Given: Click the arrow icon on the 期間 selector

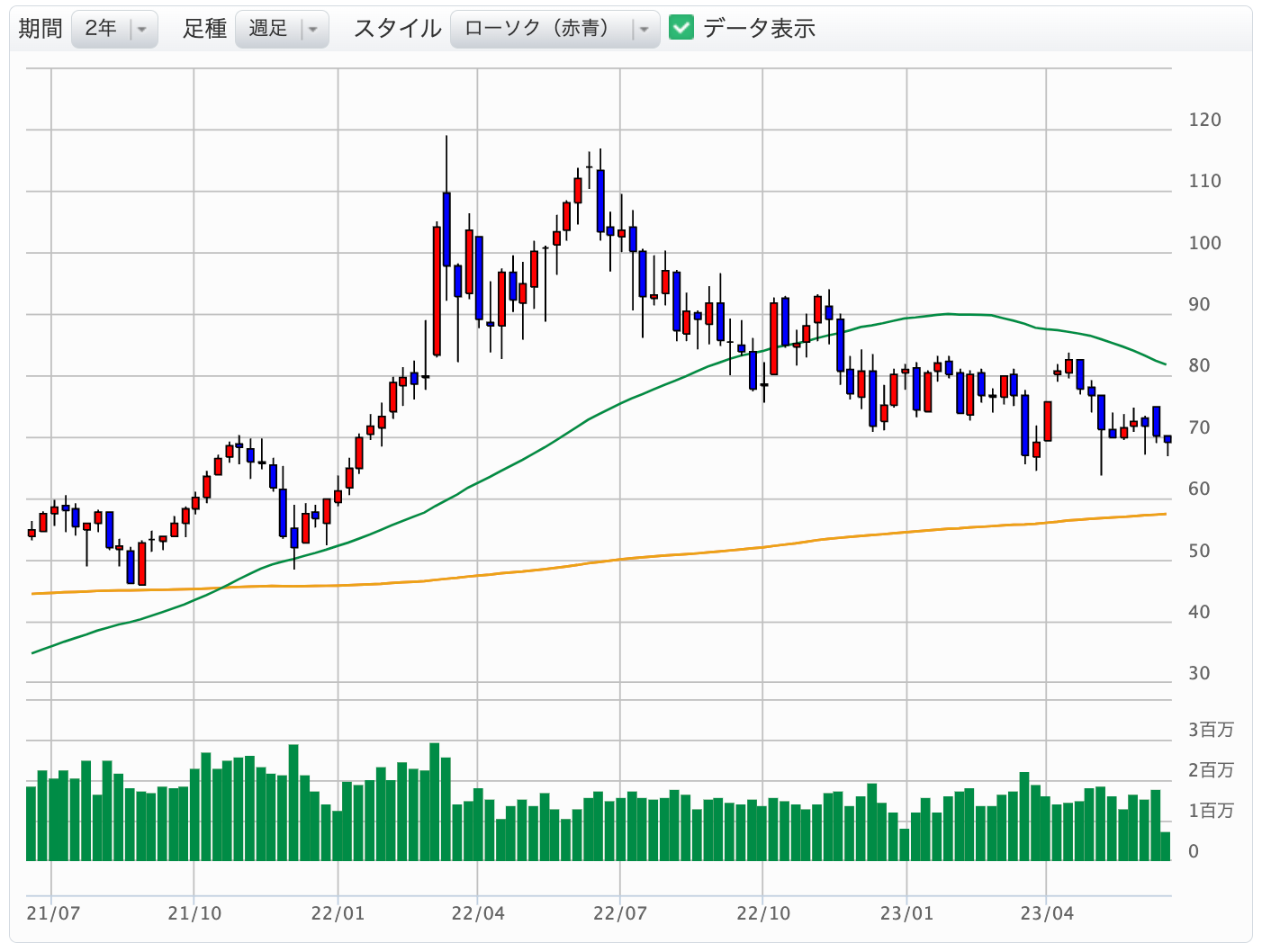Looking at the screenshot, I should [141, 30].
